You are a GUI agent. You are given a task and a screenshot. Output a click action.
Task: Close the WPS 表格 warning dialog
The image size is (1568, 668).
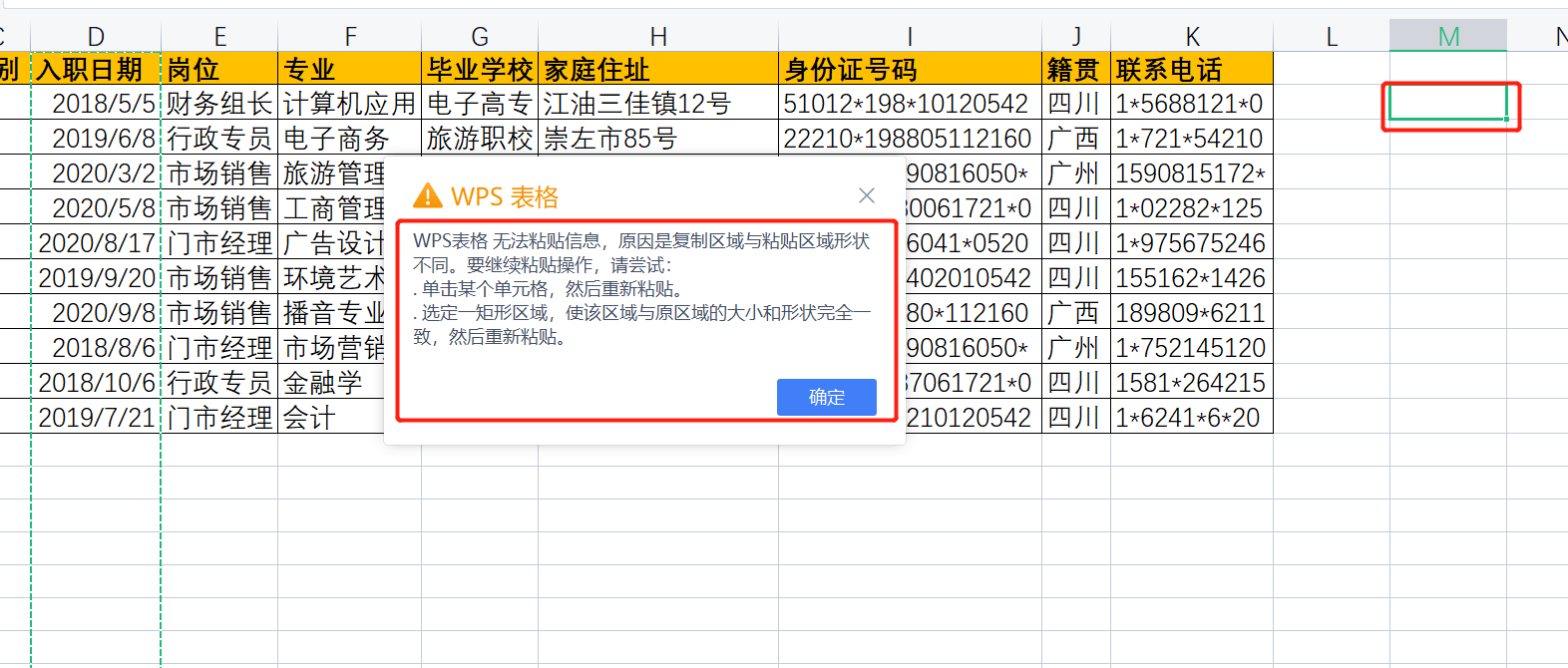click(x=867, y=195)
